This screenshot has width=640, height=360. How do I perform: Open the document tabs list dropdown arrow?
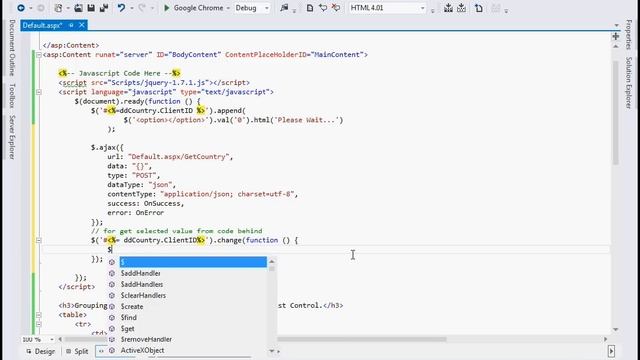pyautogui.click(x=616, y=25)
